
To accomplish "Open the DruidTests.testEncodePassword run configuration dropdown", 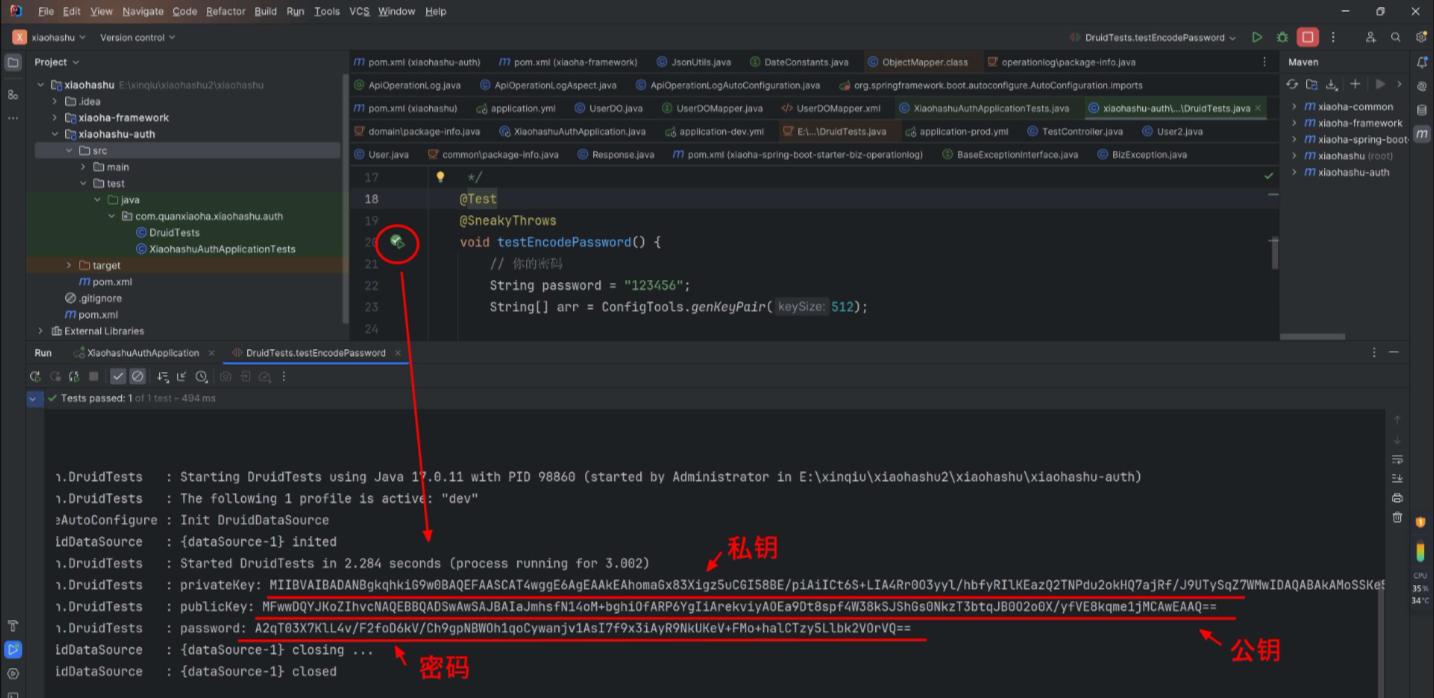I will [1153, 37].
